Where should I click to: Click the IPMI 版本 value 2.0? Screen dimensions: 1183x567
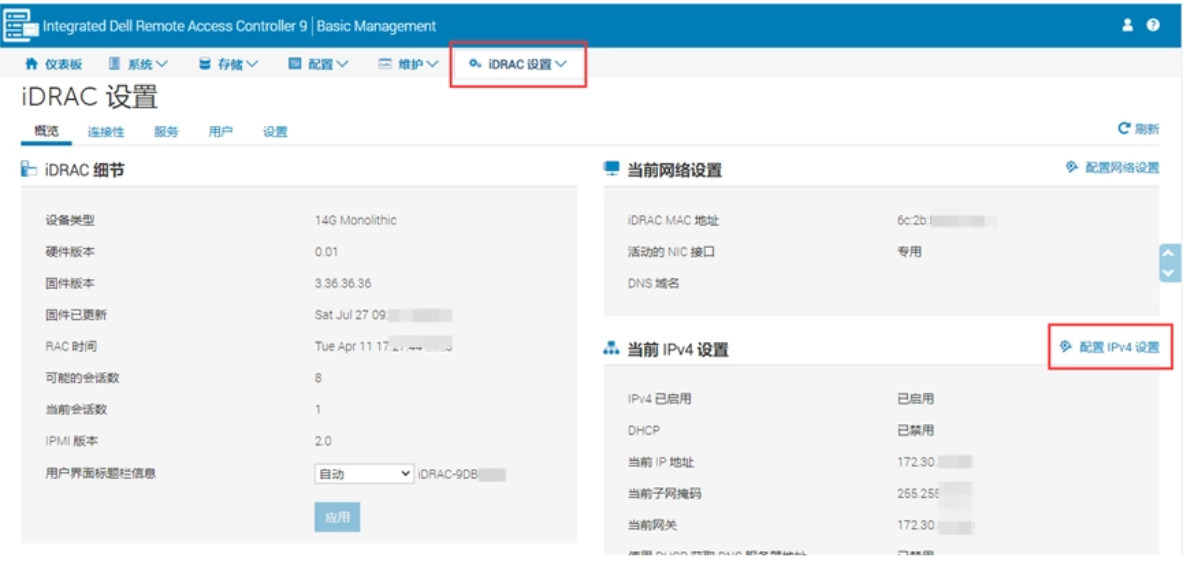point(323,441)
